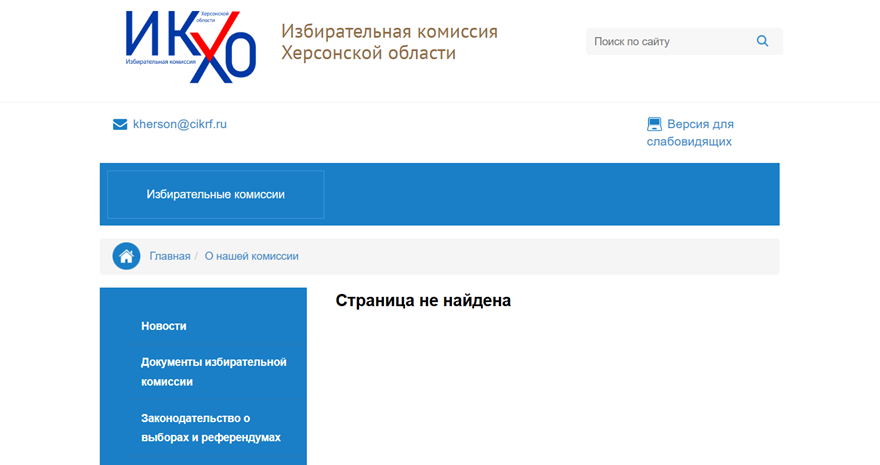Open Документы избирательной комиссии sidebar item

tap(213, 372)
